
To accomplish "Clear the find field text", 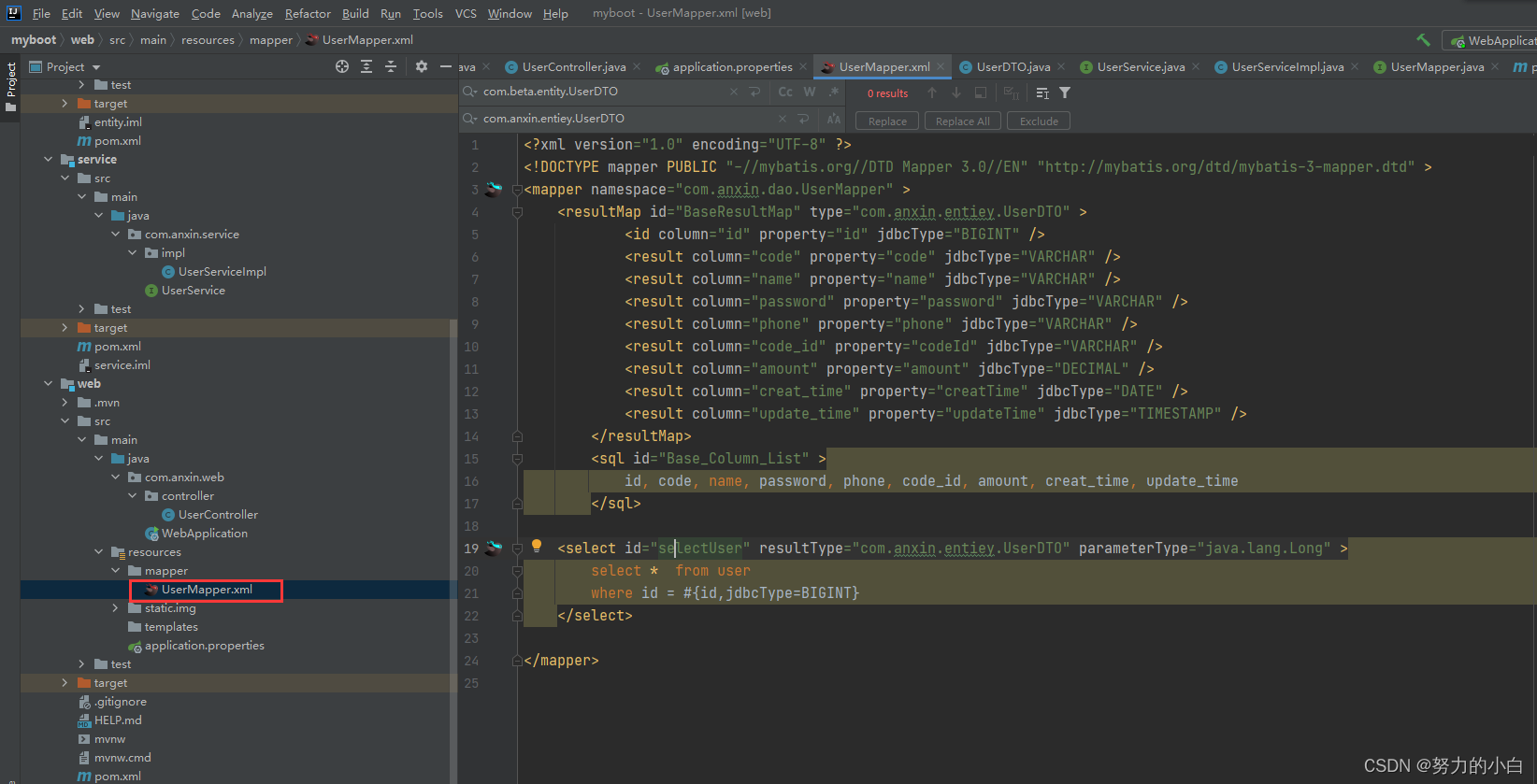I will pos(734,92).
